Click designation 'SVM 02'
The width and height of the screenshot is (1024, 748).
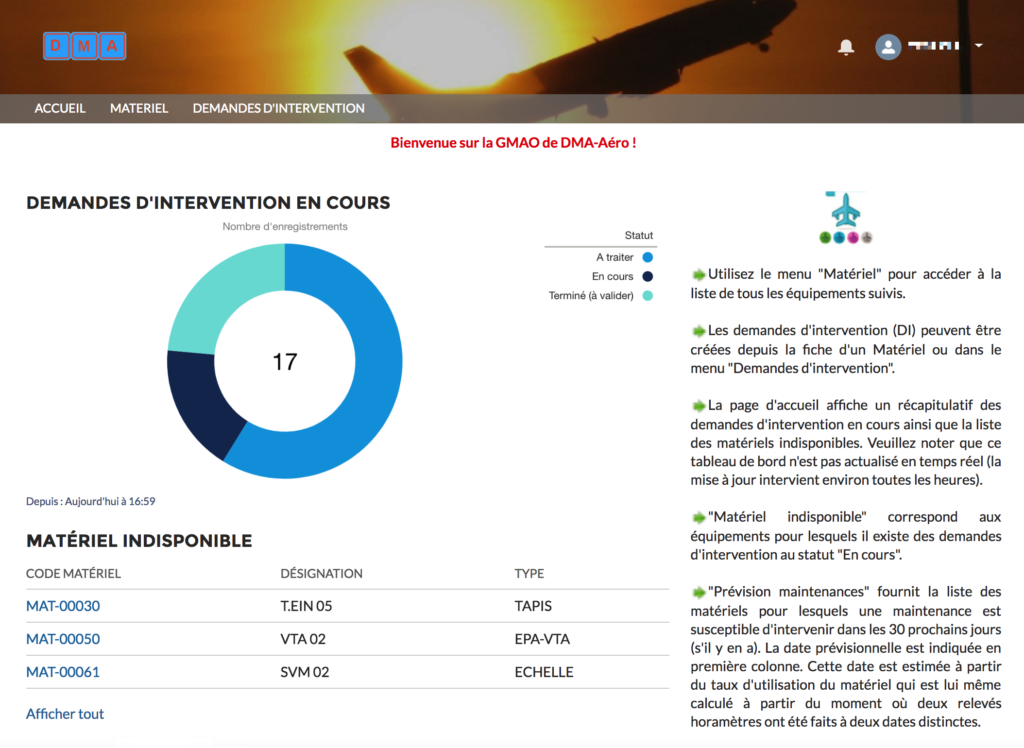click(x=305, y=672)
